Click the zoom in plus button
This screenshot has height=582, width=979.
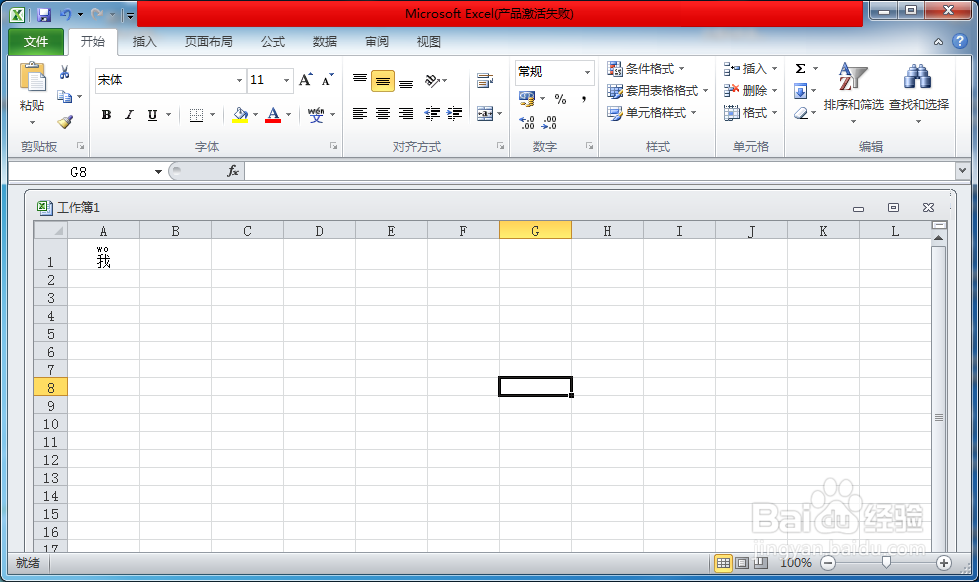point(943,563)
